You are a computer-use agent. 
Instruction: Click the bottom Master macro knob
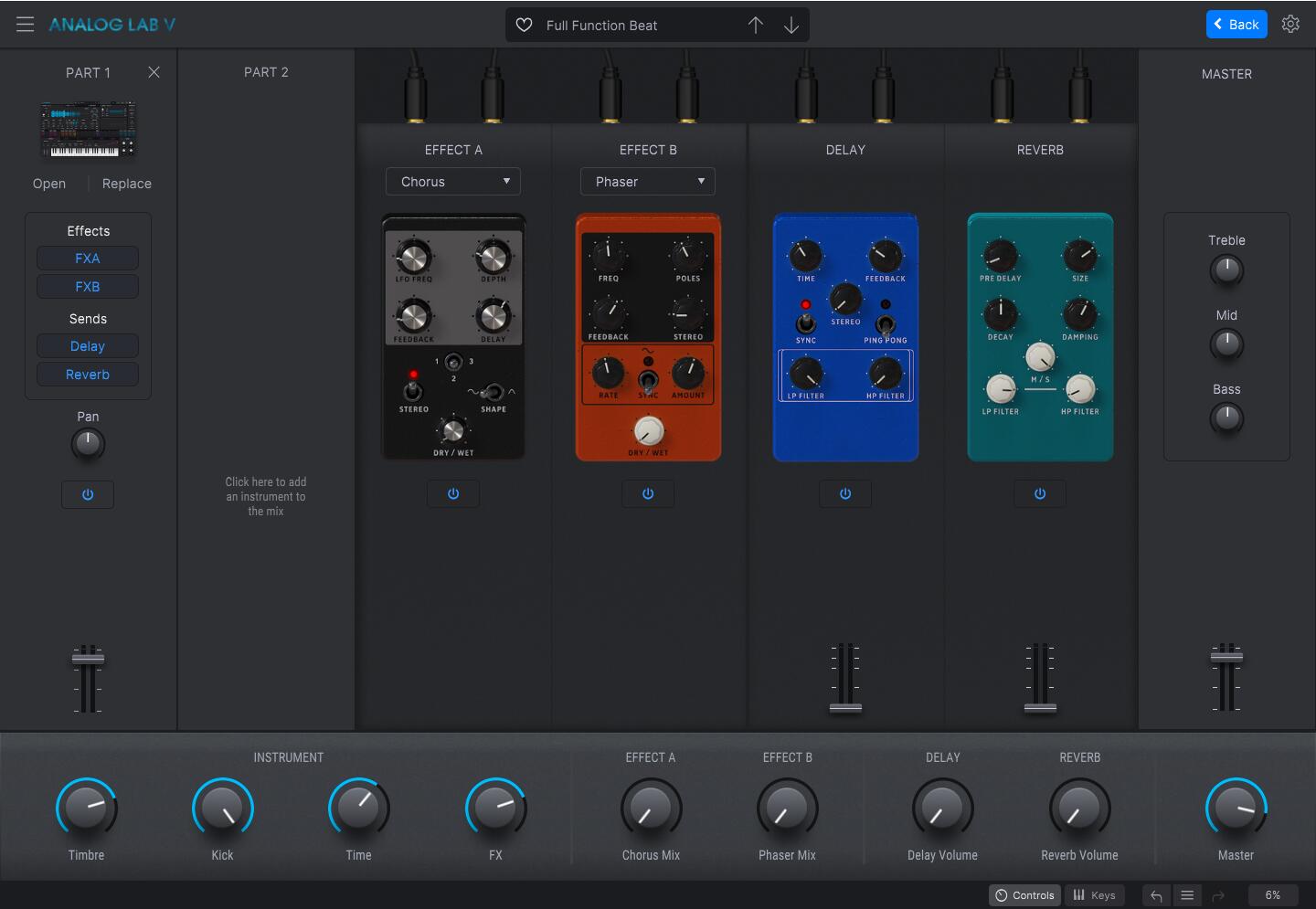coord(1236,809)
